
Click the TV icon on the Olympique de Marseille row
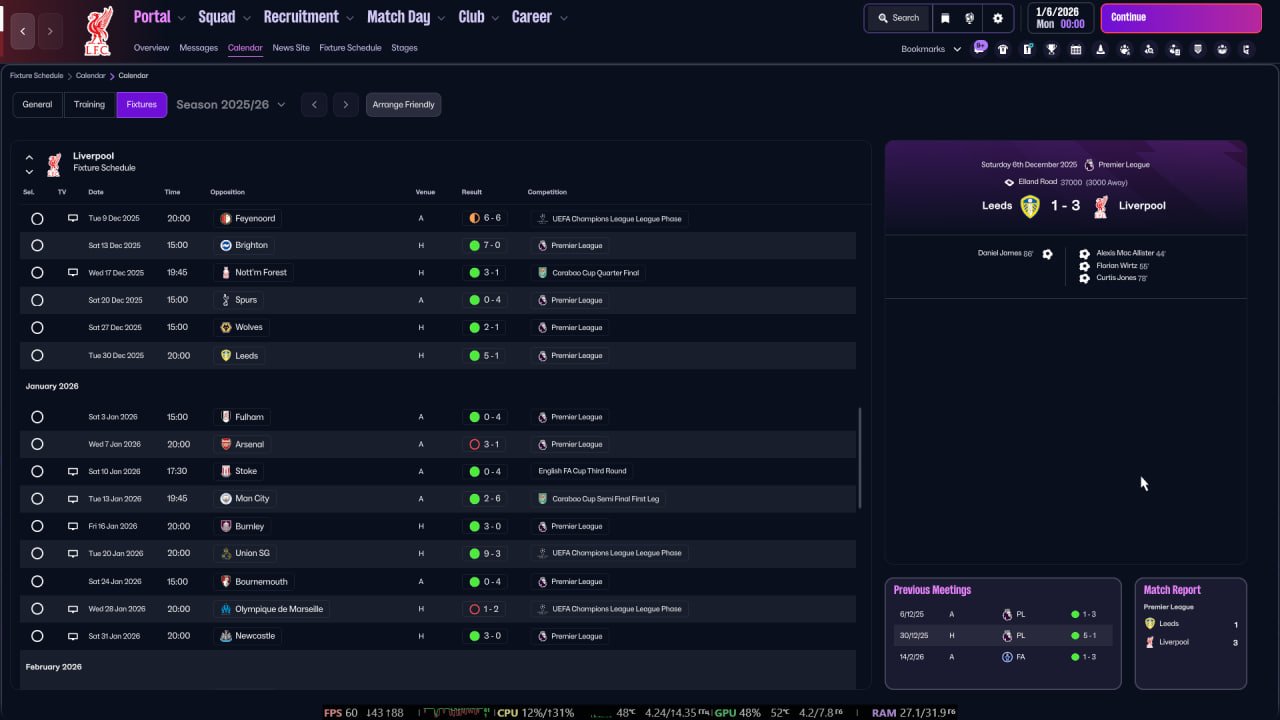[x=73, y=609]
